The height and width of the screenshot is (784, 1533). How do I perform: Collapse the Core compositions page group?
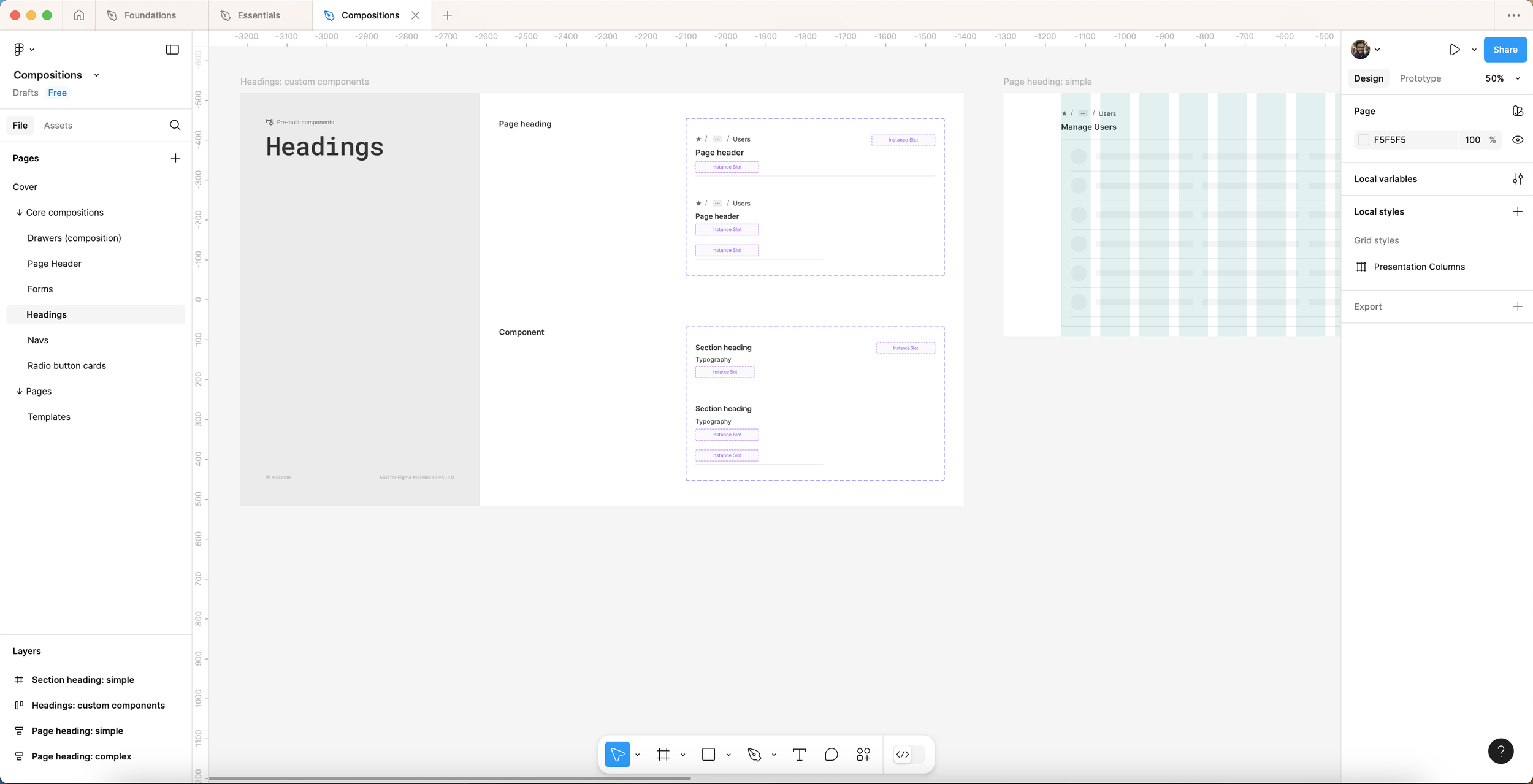coord(19,213)
